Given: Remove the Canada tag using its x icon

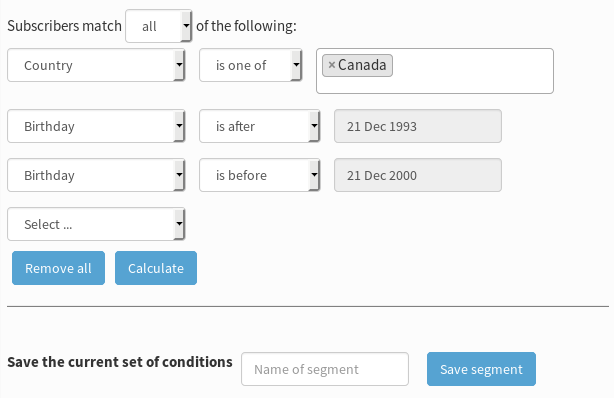Looking at the screenshot, I should click(x=332, y=65).
